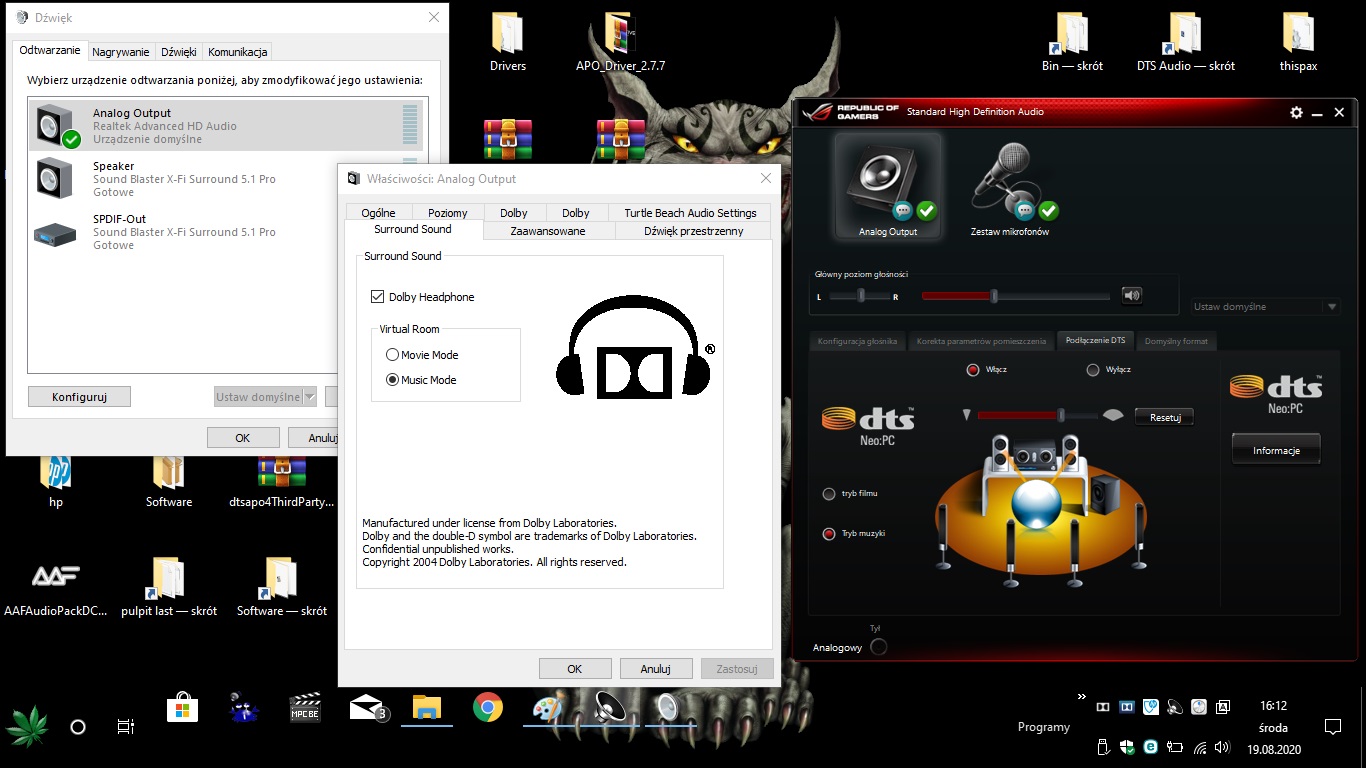
Task: Click the Analogowy Tył jack indicator
Action: click(878, 647)
